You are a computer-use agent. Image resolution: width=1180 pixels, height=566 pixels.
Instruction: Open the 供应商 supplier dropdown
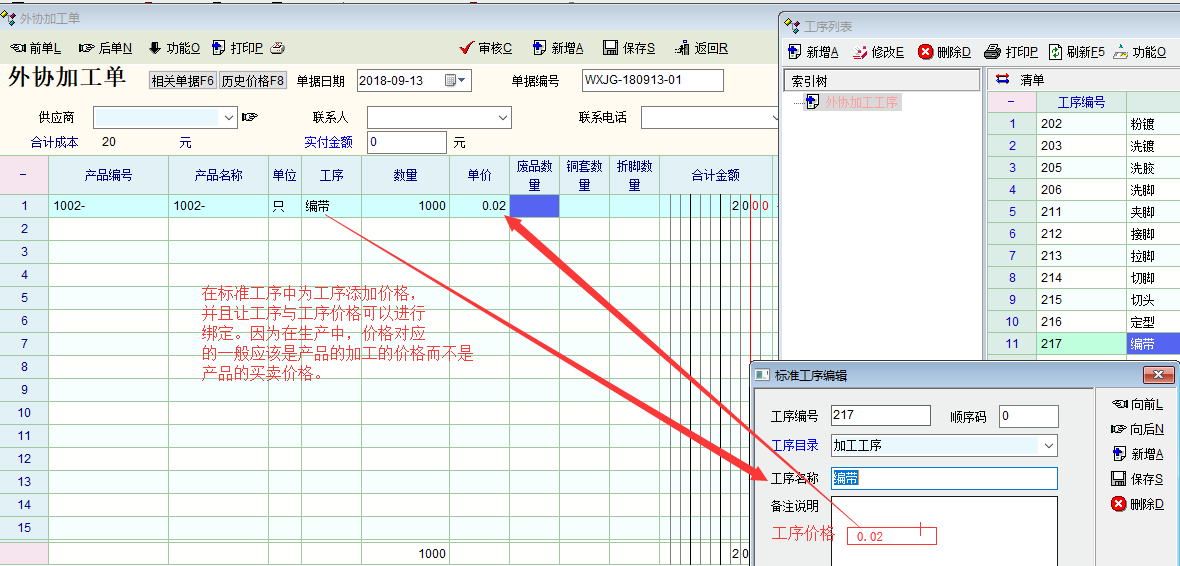click(x=229, y=118)
